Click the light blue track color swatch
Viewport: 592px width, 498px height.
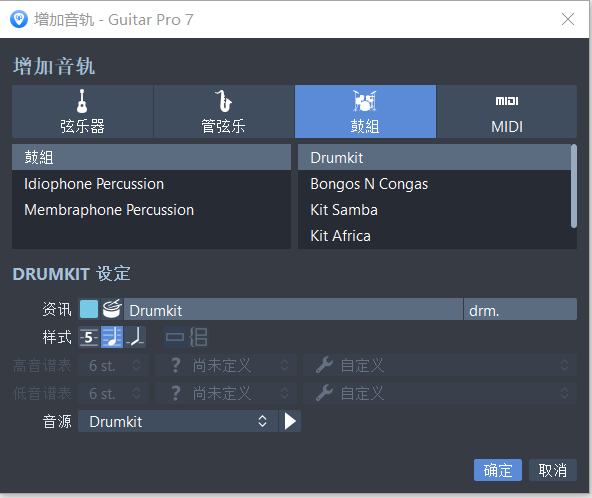89,309
